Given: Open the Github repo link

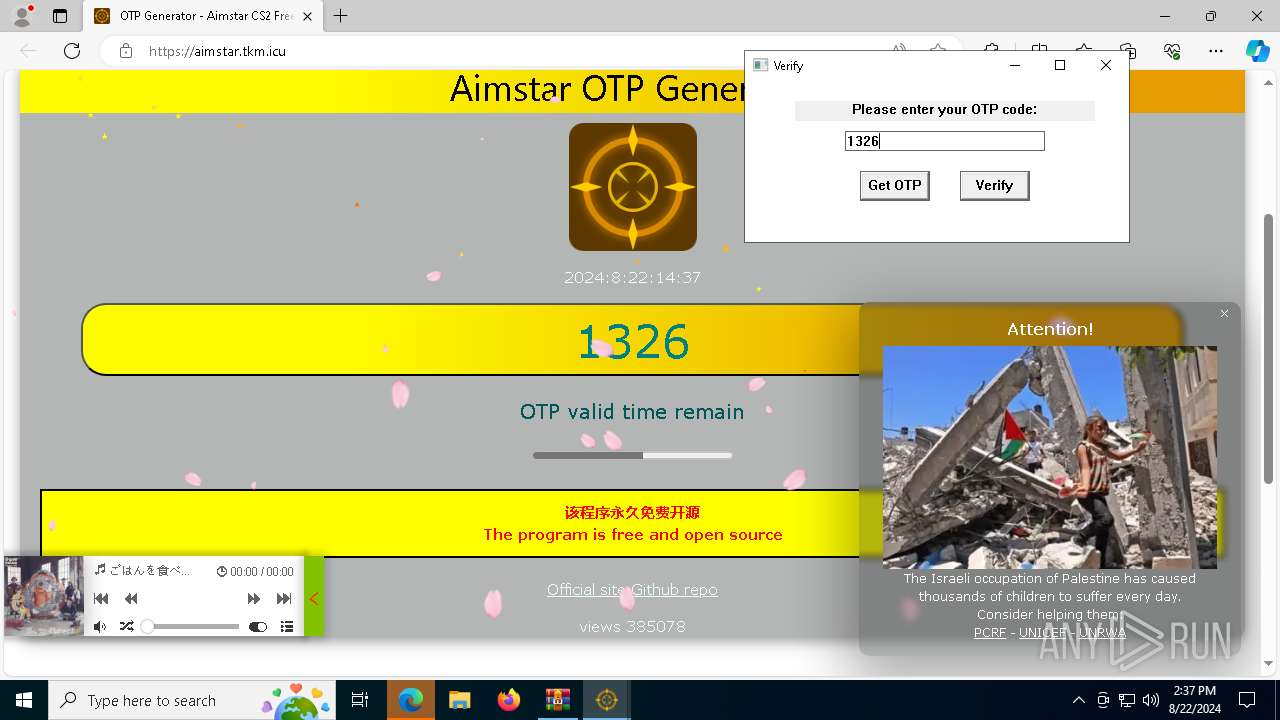Looking at the screenshot, I should point(675,590).
